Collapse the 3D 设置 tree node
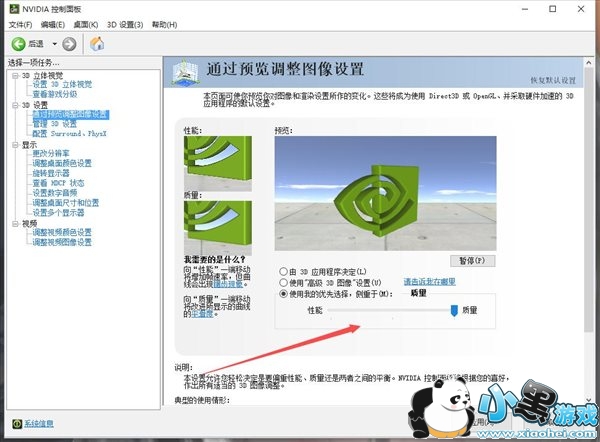Viewport: 600px width, 442px height. point(15,105)
